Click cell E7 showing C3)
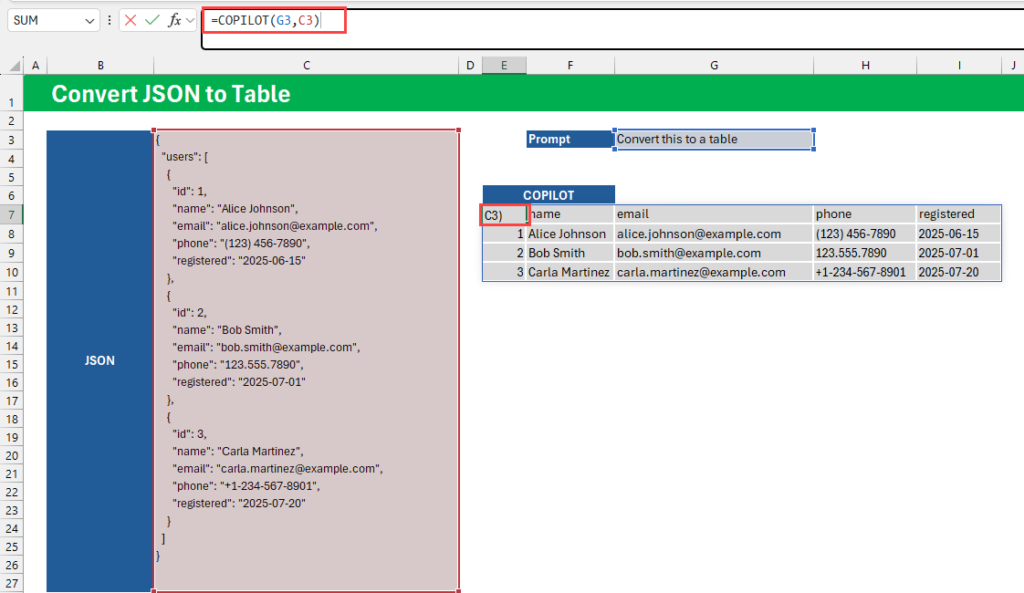This screenshot has height=593, width=1024. point(504,215)
